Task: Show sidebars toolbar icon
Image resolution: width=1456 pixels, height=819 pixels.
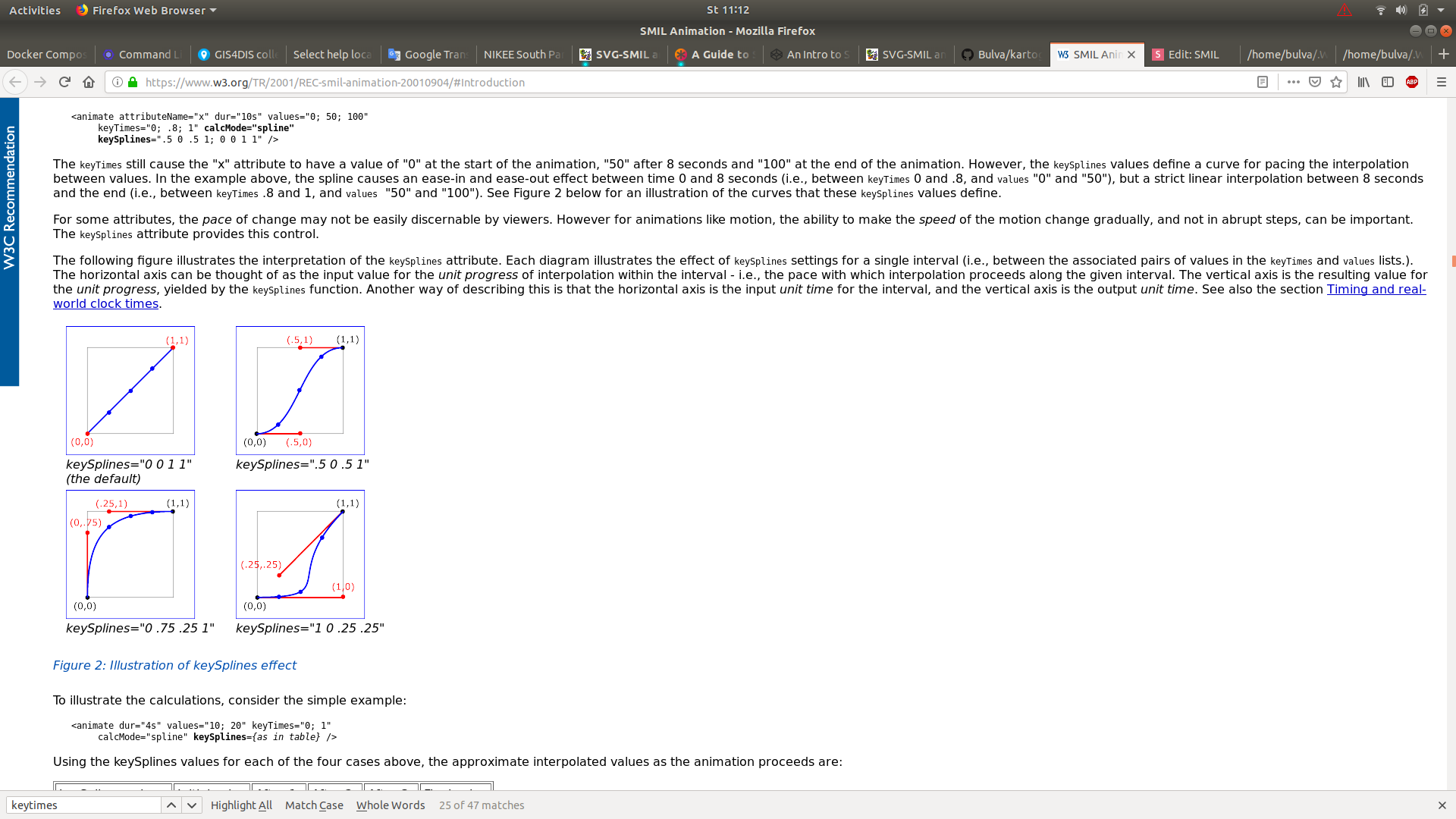Action: point(1388,82)
